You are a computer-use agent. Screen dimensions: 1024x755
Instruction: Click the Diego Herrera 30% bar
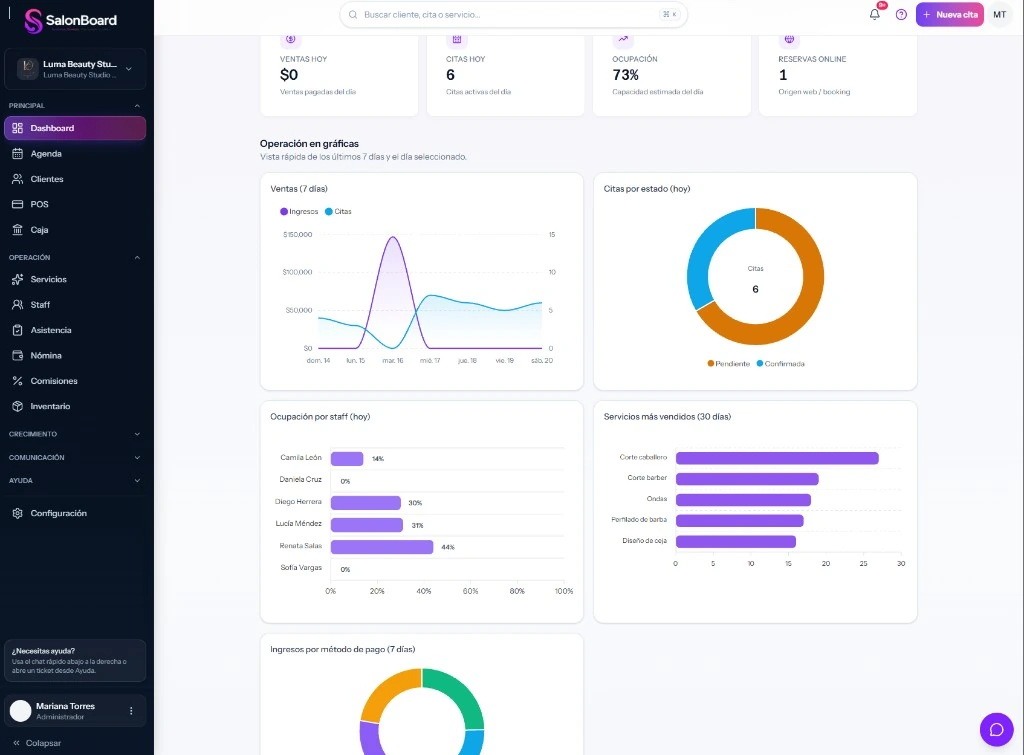pyautogui.click(x=366, y=503)
